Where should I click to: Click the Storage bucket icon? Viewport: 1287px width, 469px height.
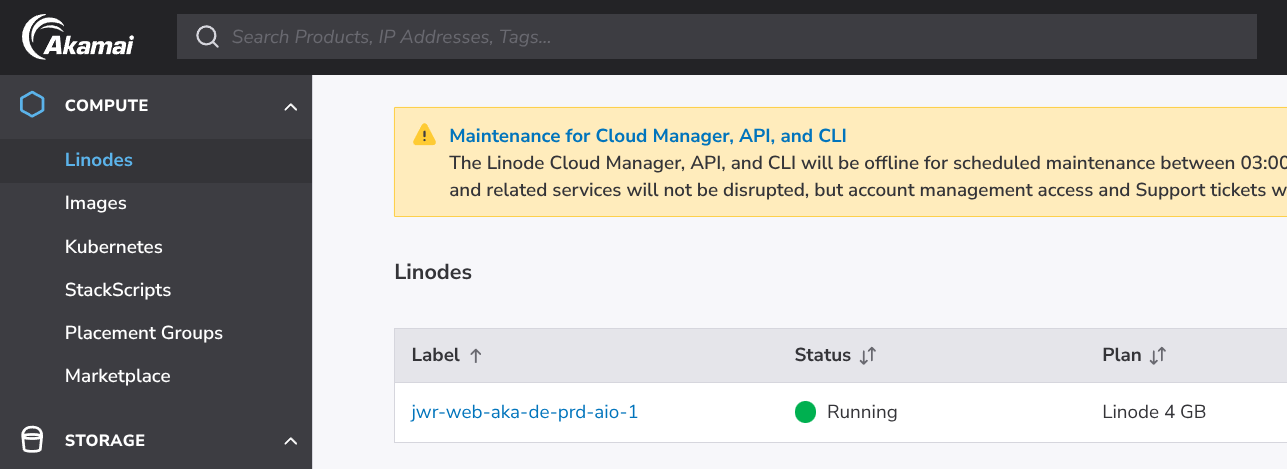click(33, 440)
